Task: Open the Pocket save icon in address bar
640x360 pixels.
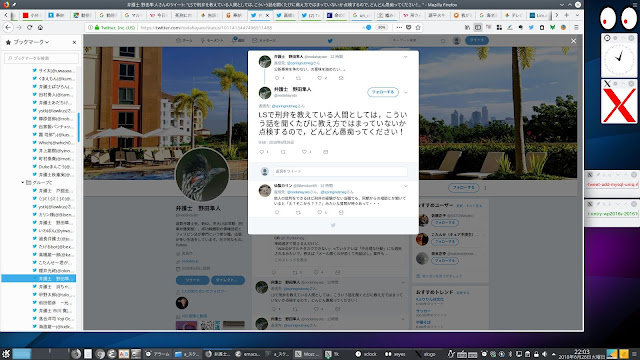Action: coord(409,27)
